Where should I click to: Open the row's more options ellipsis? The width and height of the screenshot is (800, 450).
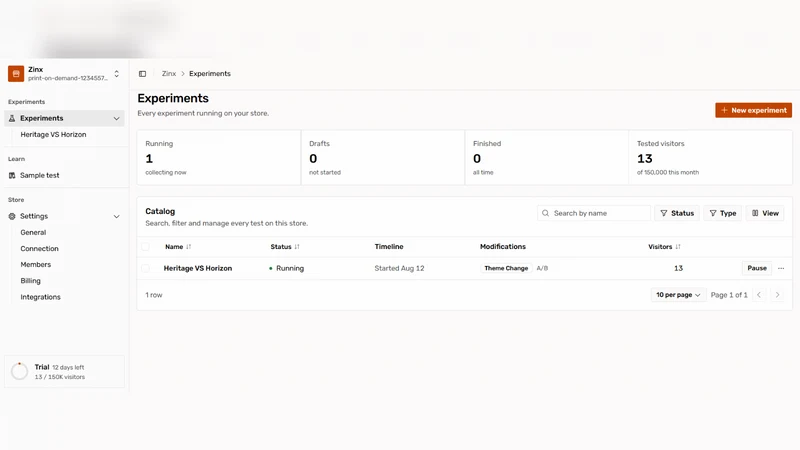[x=781, y=268]
